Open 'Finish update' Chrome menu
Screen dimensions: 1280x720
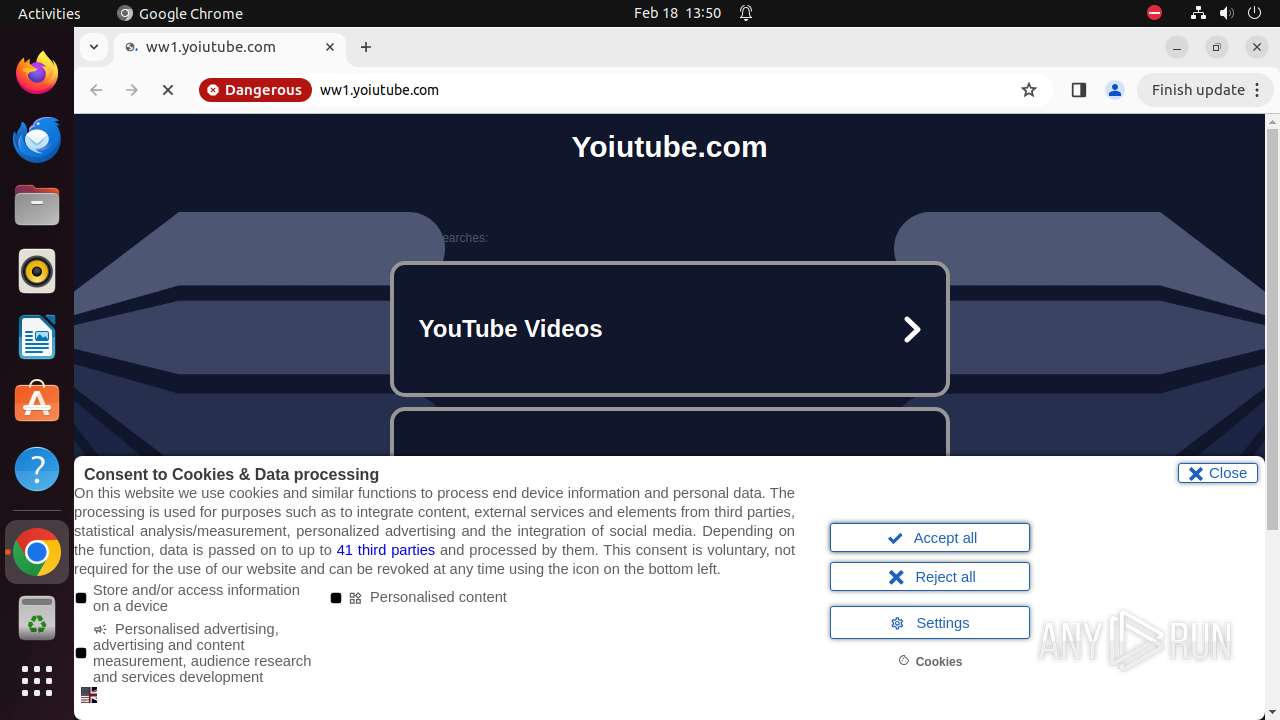click(1205, 90)
